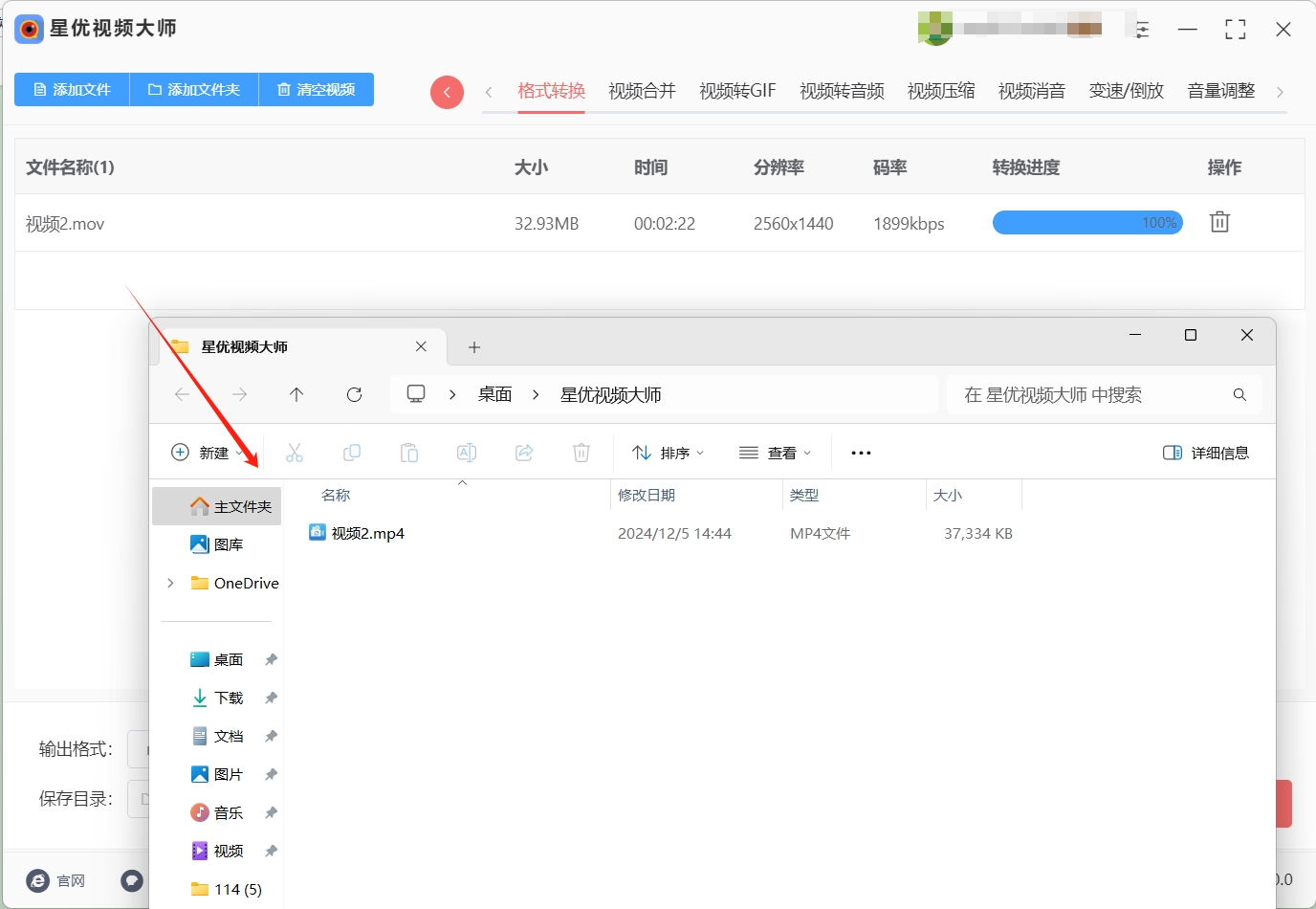Open OneDrive in the navigation pane
Image resolution: width=1316 pixels, height=909 pixels.
tap(235, 583)
